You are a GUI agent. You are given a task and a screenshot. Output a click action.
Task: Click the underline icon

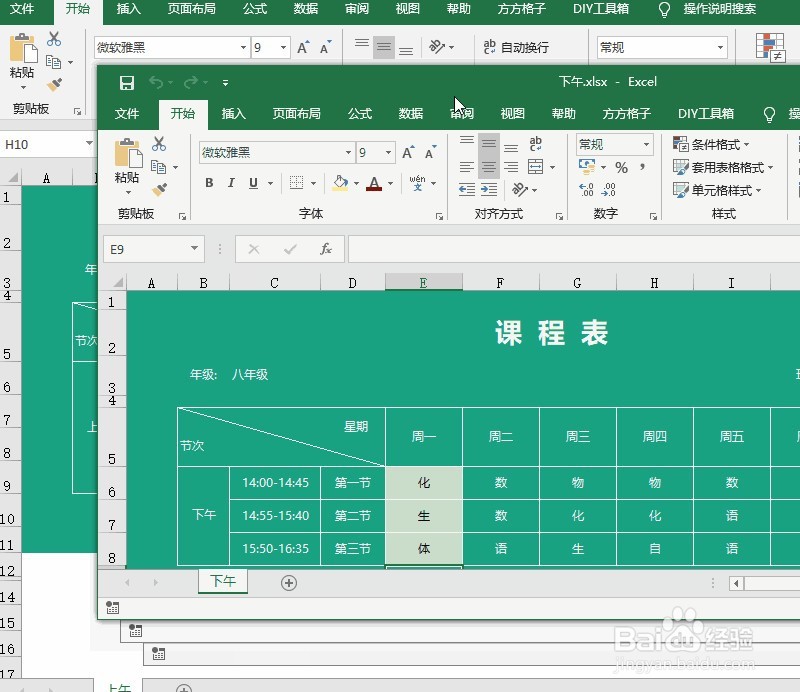[x=252, y=182]
